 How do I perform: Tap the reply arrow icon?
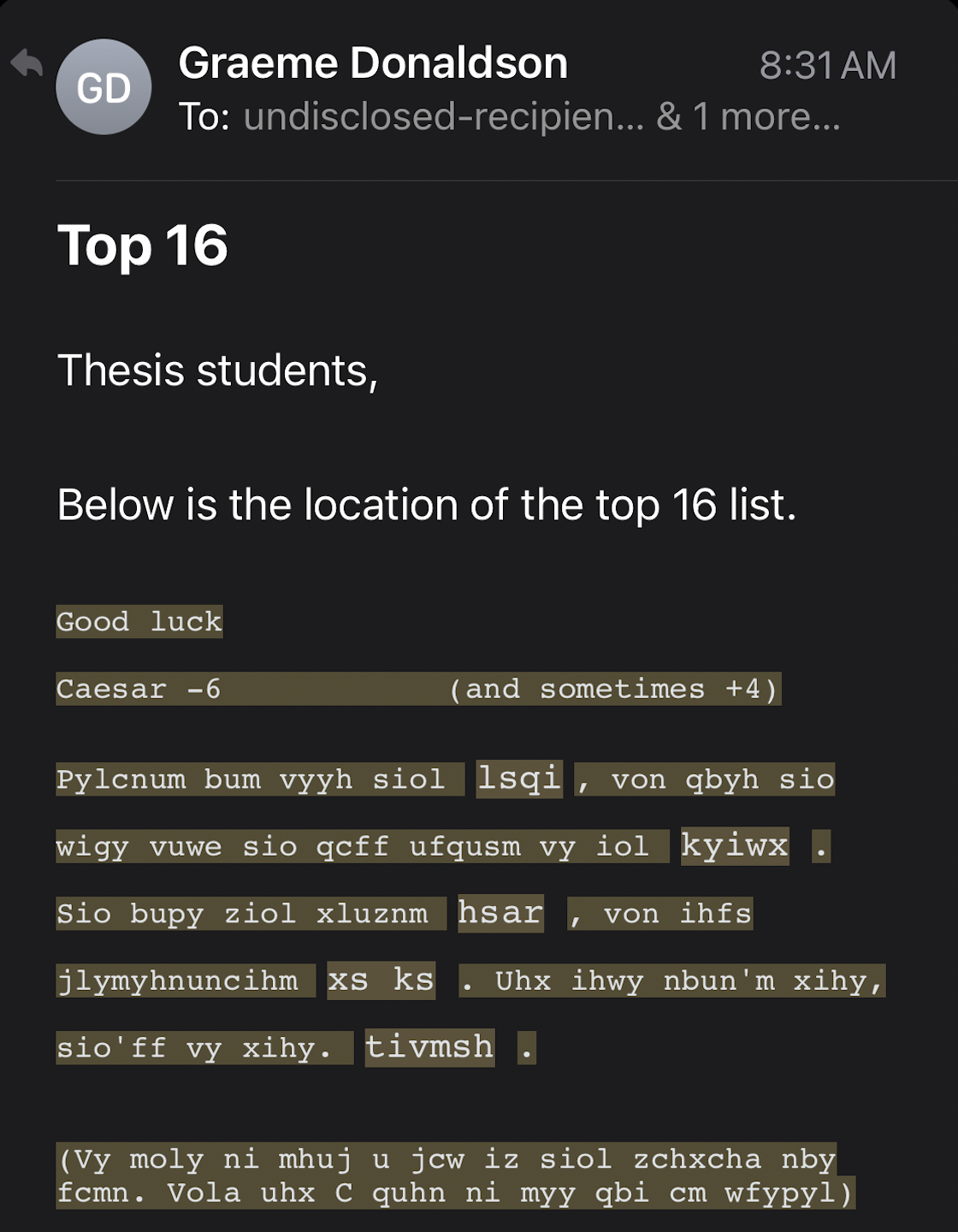point(27,63)
